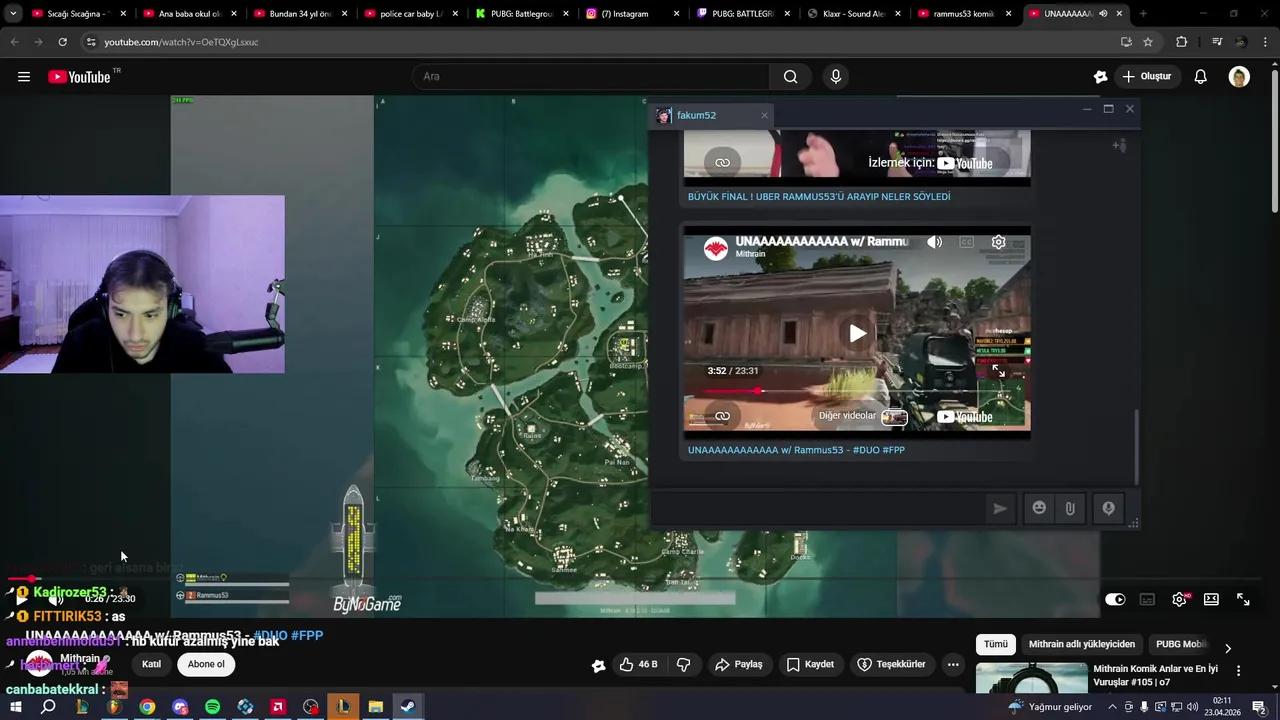Open Spotify from the Windows taskbar
1280x720 pixels.
coord(212,707)
